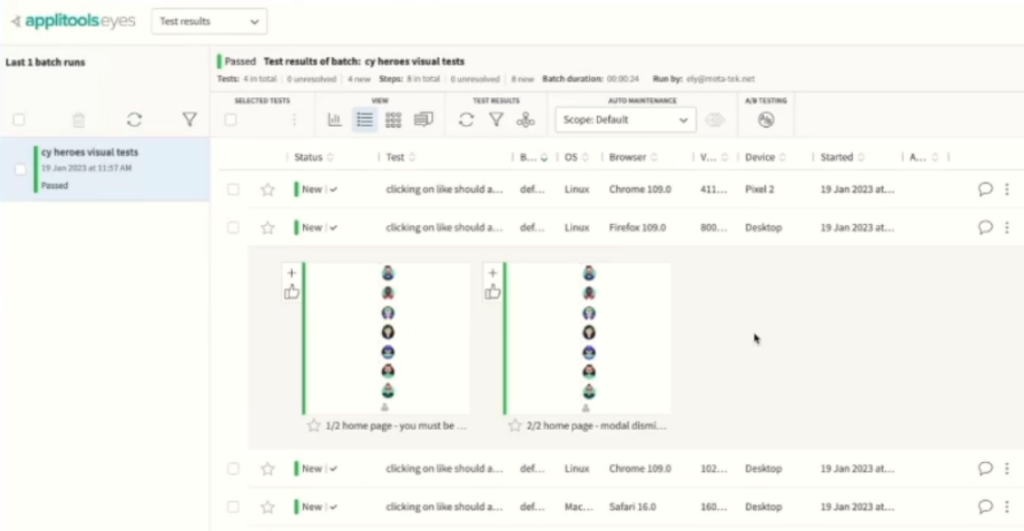Screen dimensions: 1024x531
Task: Toggle the Selected Tests select-all checkbox
Action: [231, 120]
